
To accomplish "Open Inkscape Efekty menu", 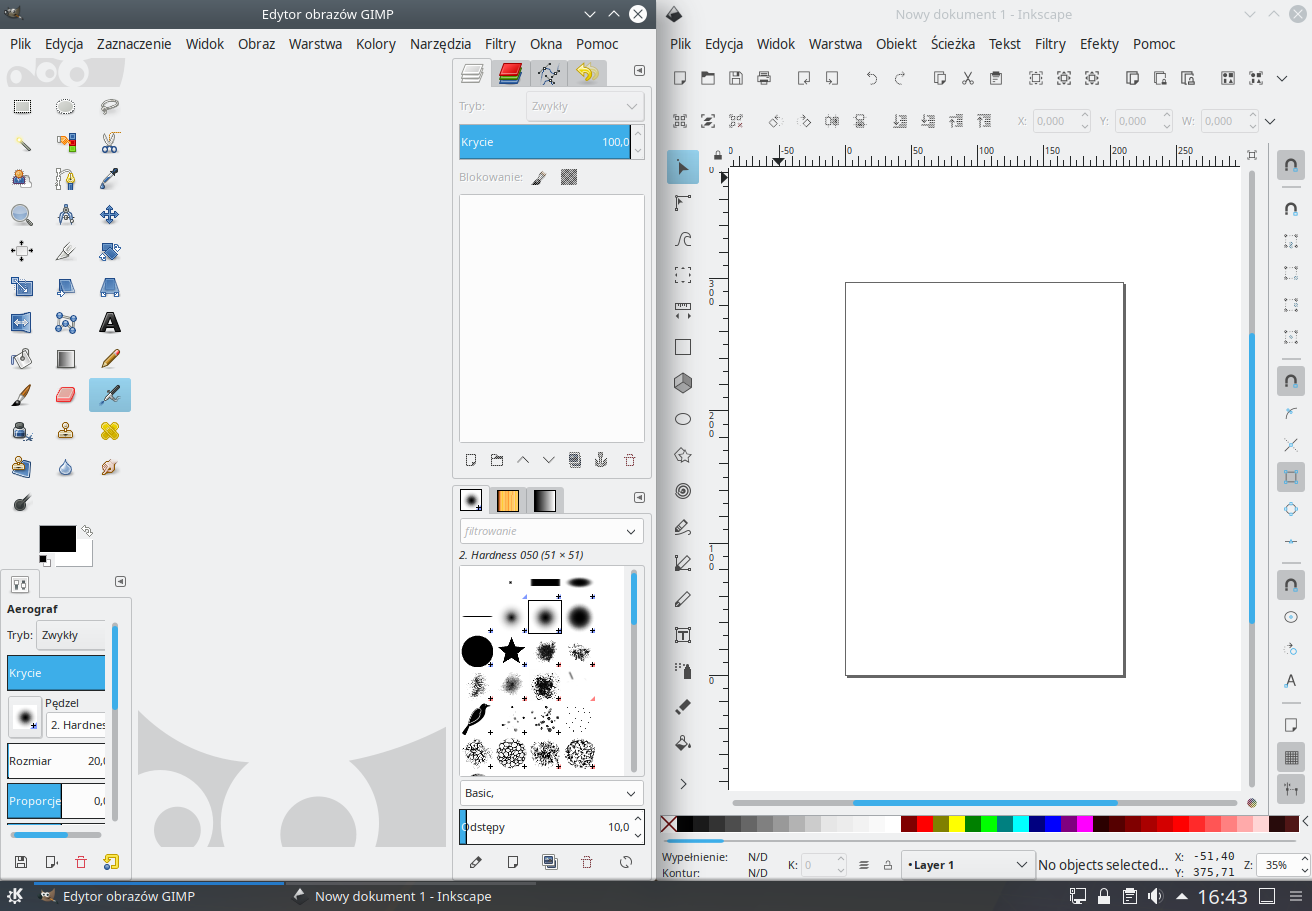I will click(x=1099, y=44).
